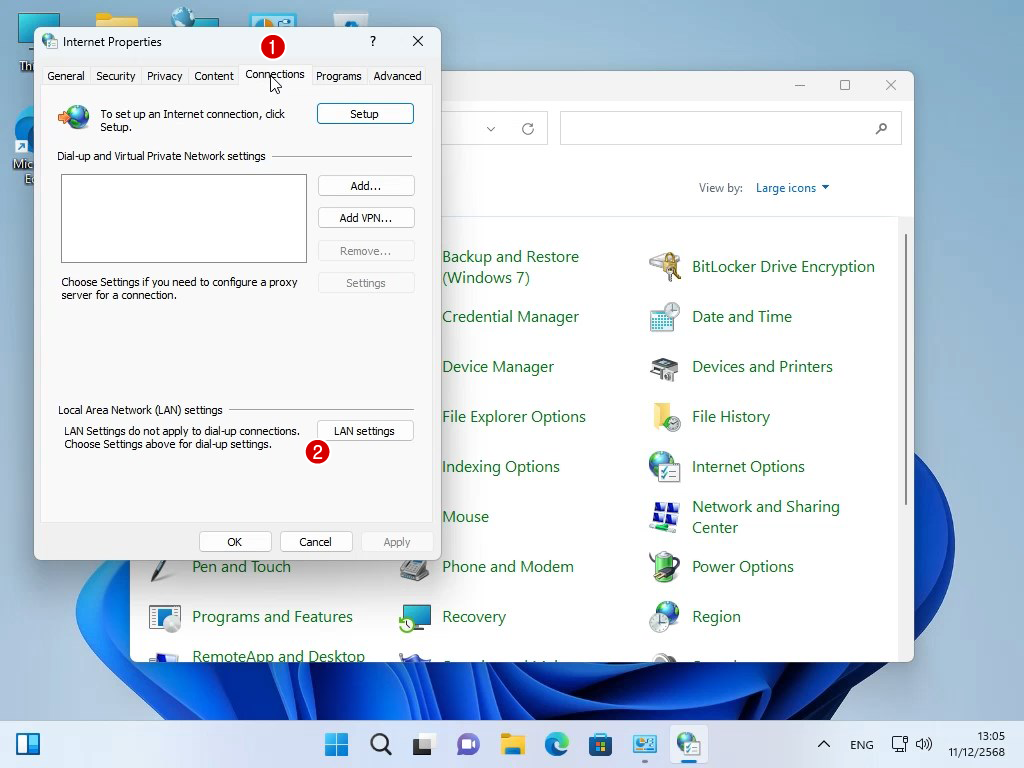Expand the View by Large icons dropdown
The width and height of the screenshot is (1024, 768).
(792, 188)
